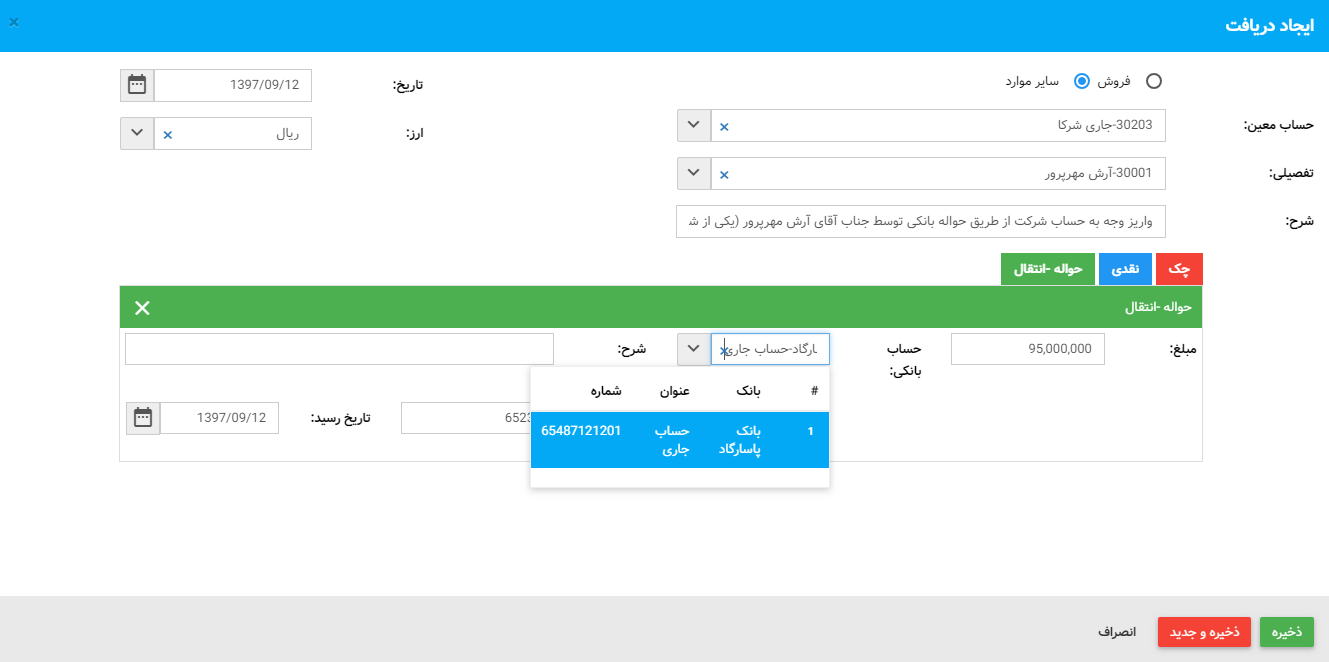Click the empty شرح field in حواله panel
This screenshot has height=662, width=1329.
(339, 349)
